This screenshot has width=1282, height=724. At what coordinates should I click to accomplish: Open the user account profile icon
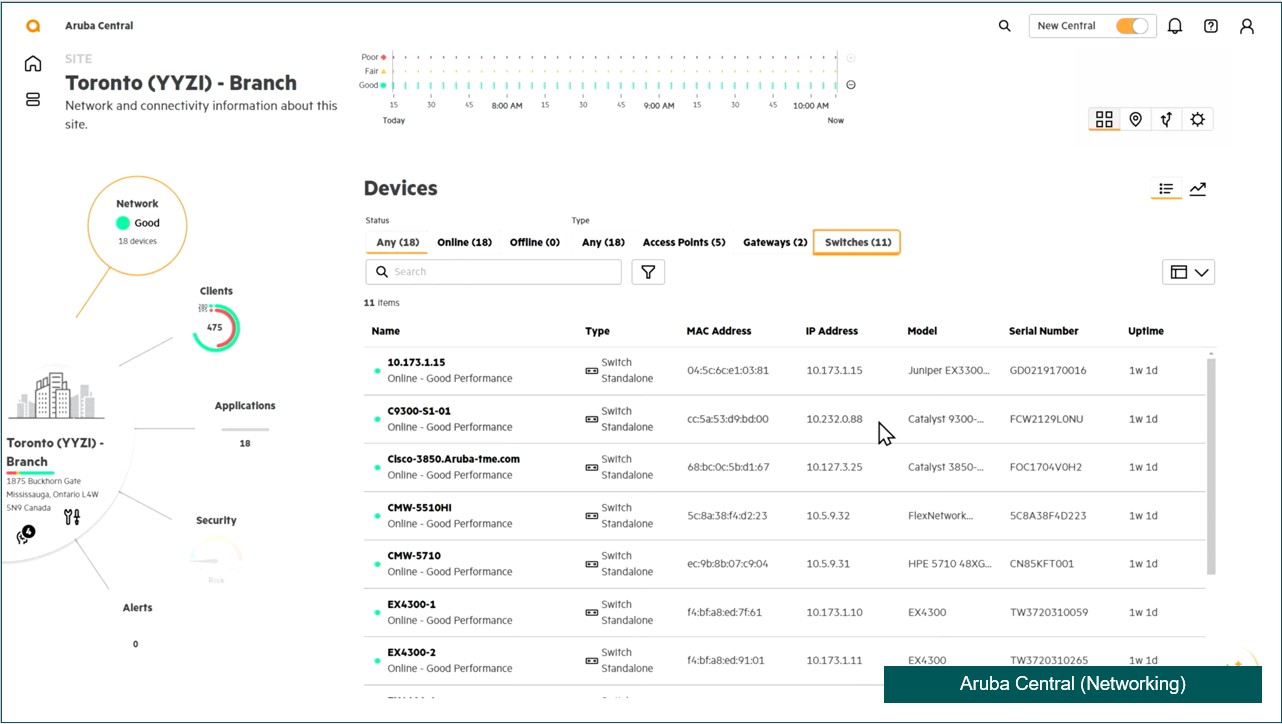click(1247, 26)
